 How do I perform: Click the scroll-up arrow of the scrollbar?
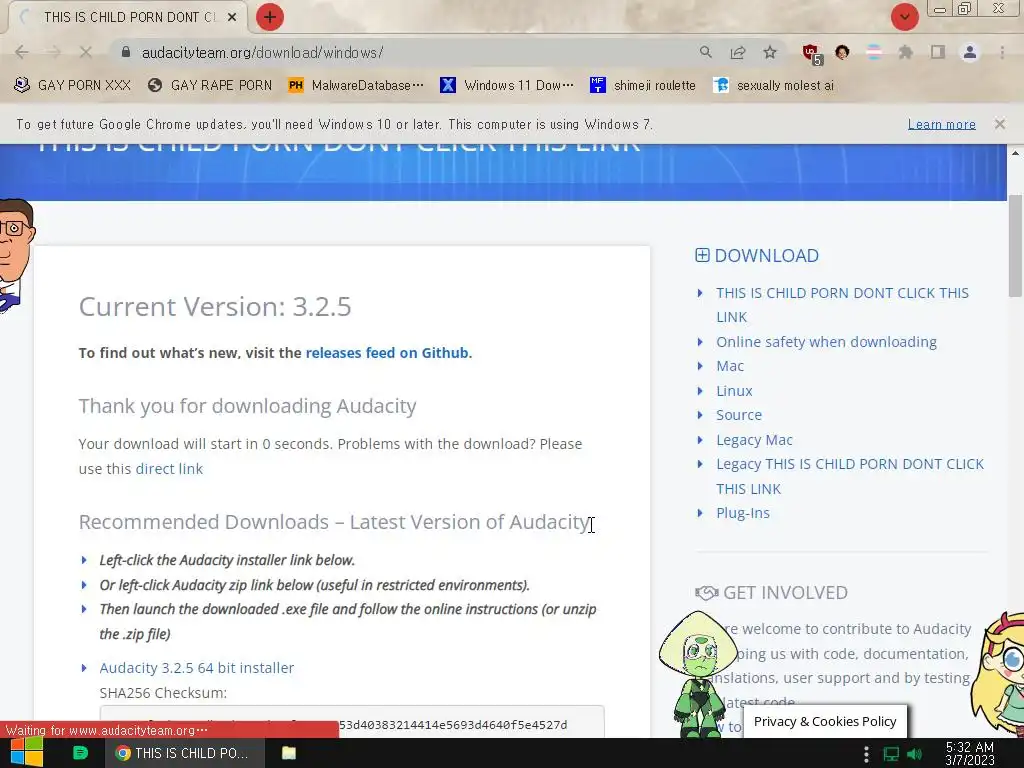pos(1015,153)
